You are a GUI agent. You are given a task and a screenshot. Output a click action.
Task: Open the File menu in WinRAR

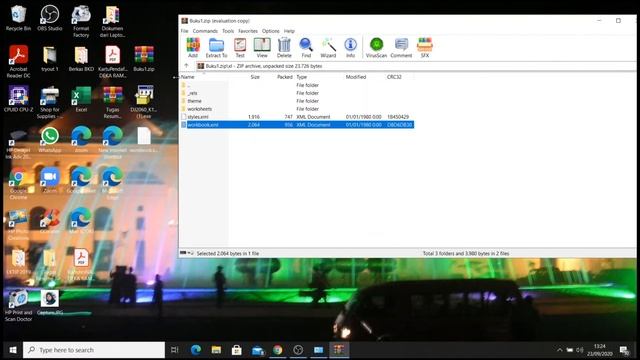pos(184,31)
